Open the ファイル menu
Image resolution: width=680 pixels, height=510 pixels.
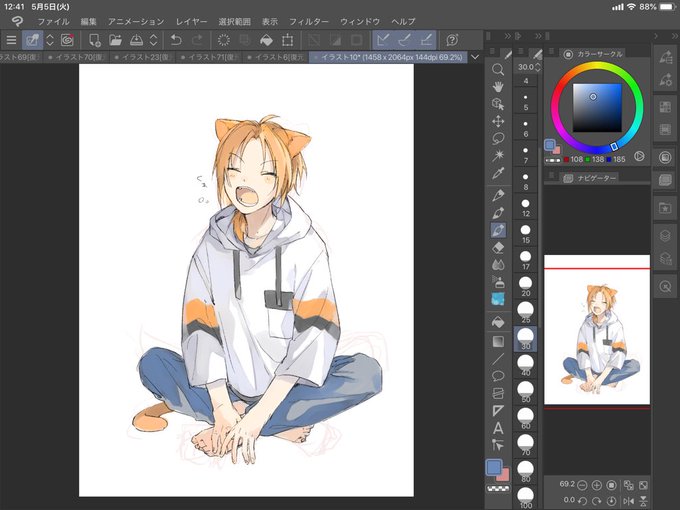point(53,21)
